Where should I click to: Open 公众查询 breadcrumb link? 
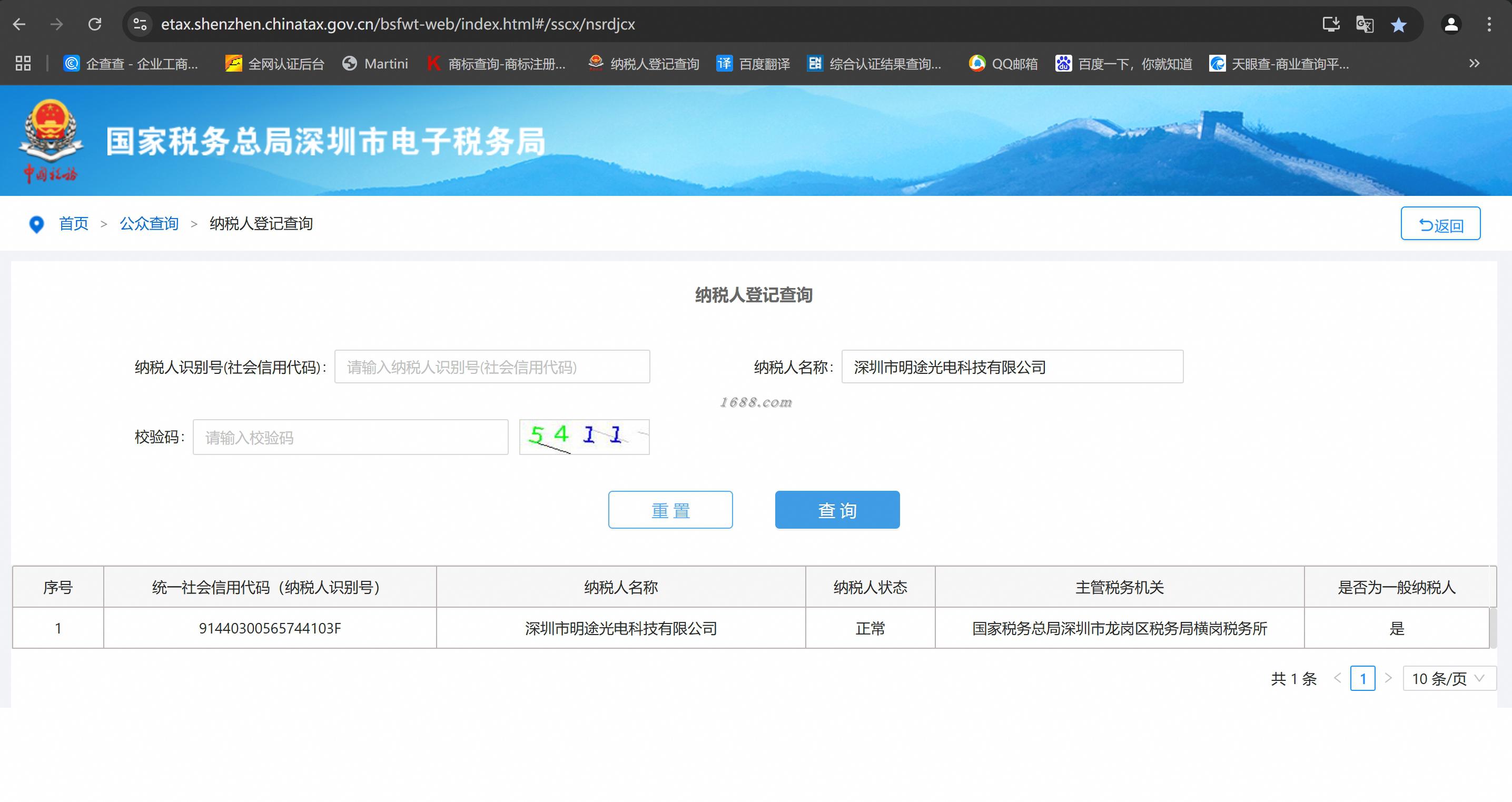pos(149,223)
